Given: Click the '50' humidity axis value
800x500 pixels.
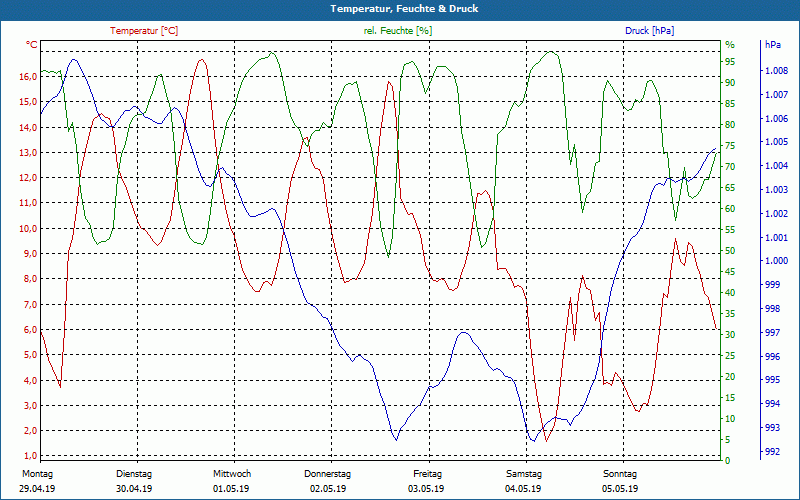Looking at the screenshot, I should [x=730, y=251].
